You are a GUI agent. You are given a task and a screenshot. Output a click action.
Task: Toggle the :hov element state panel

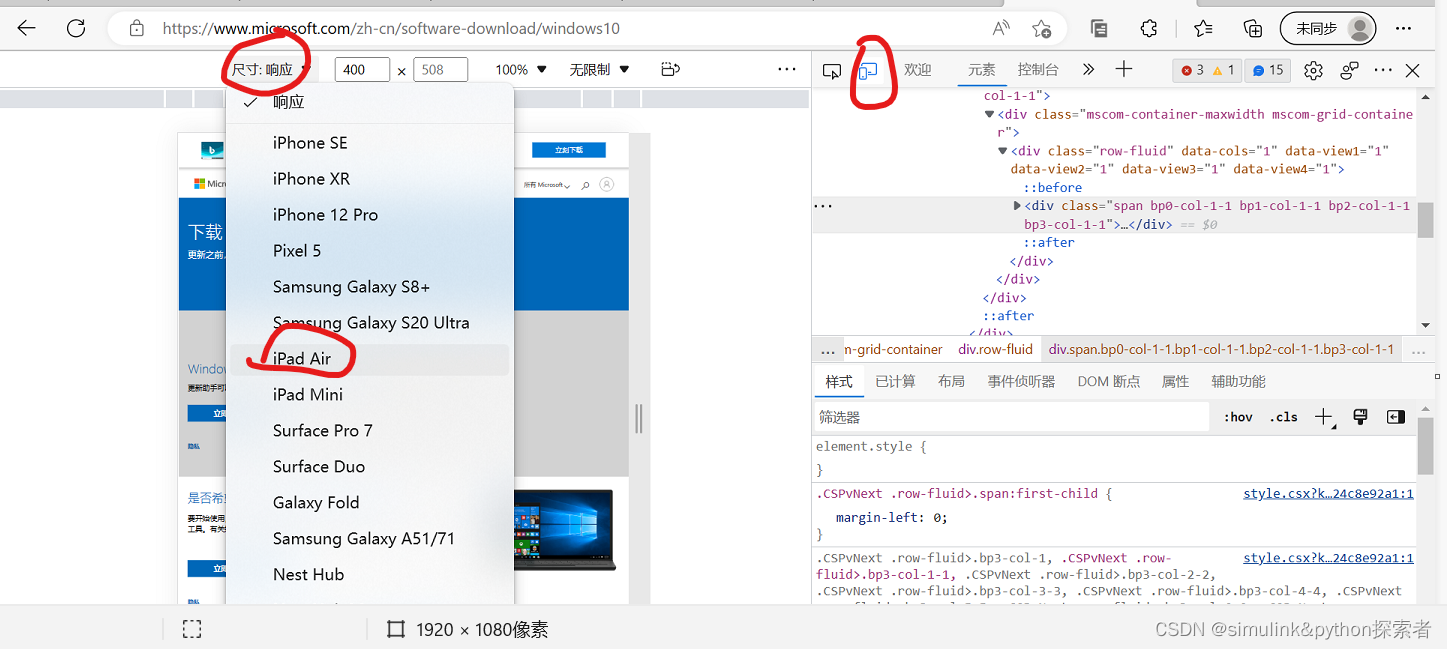coord(1238,417)
